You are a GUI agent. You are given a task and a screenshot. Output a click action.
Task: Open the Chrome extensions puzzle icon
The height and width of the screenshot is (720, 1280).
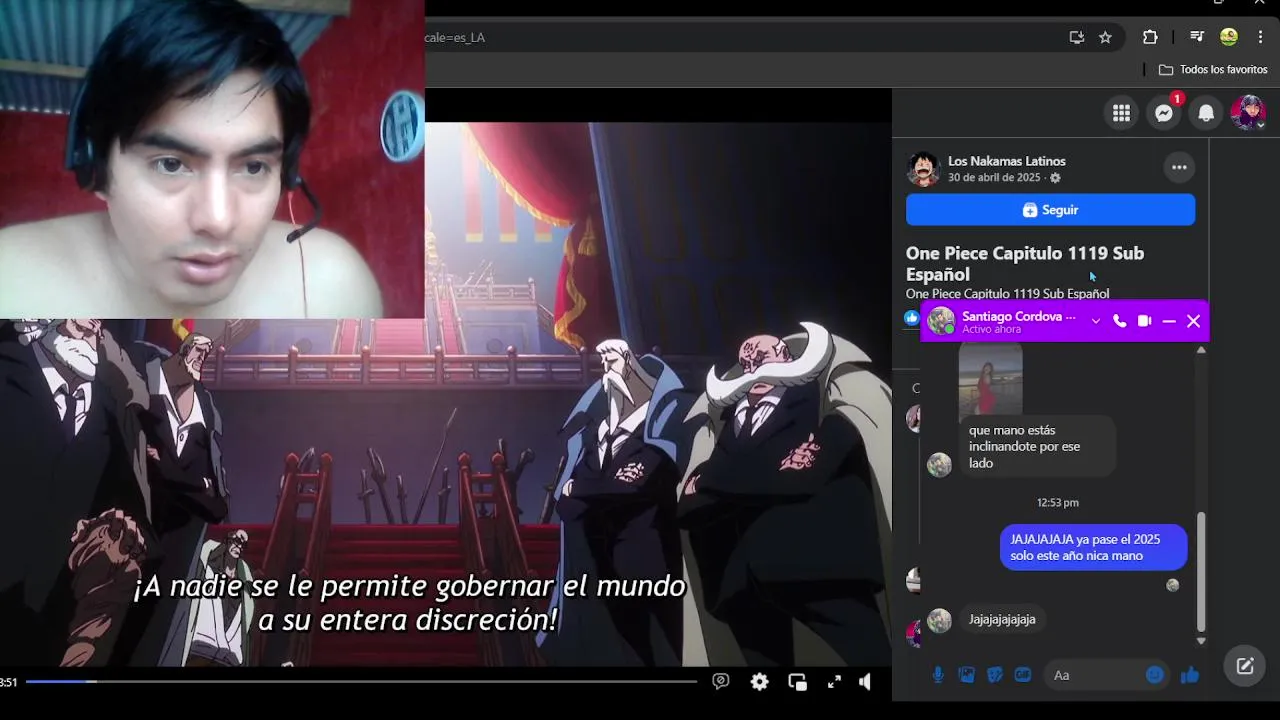pyautogui.click(x=1150, y=37)
